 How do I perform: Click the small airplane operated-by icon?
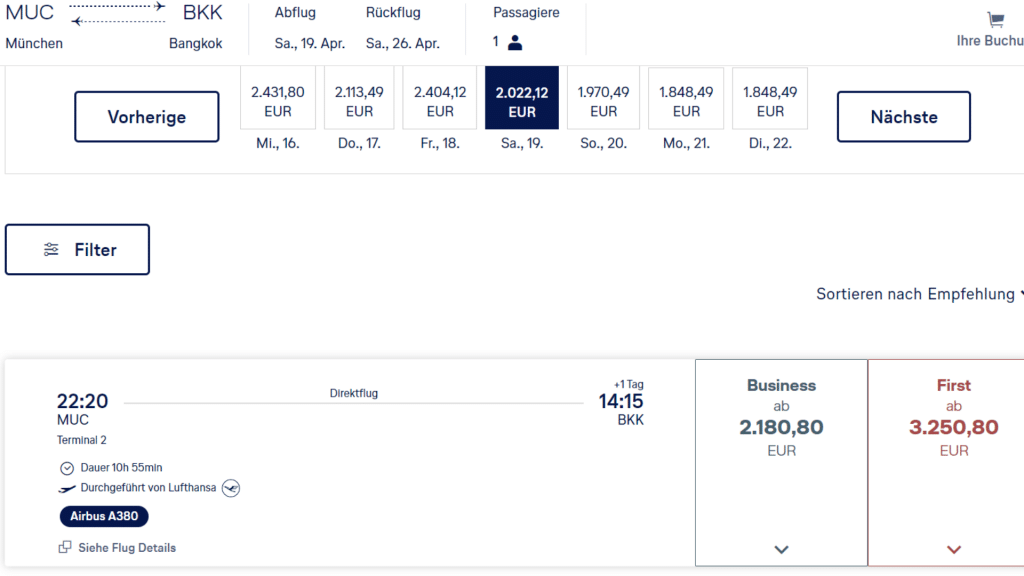(68, 488)
